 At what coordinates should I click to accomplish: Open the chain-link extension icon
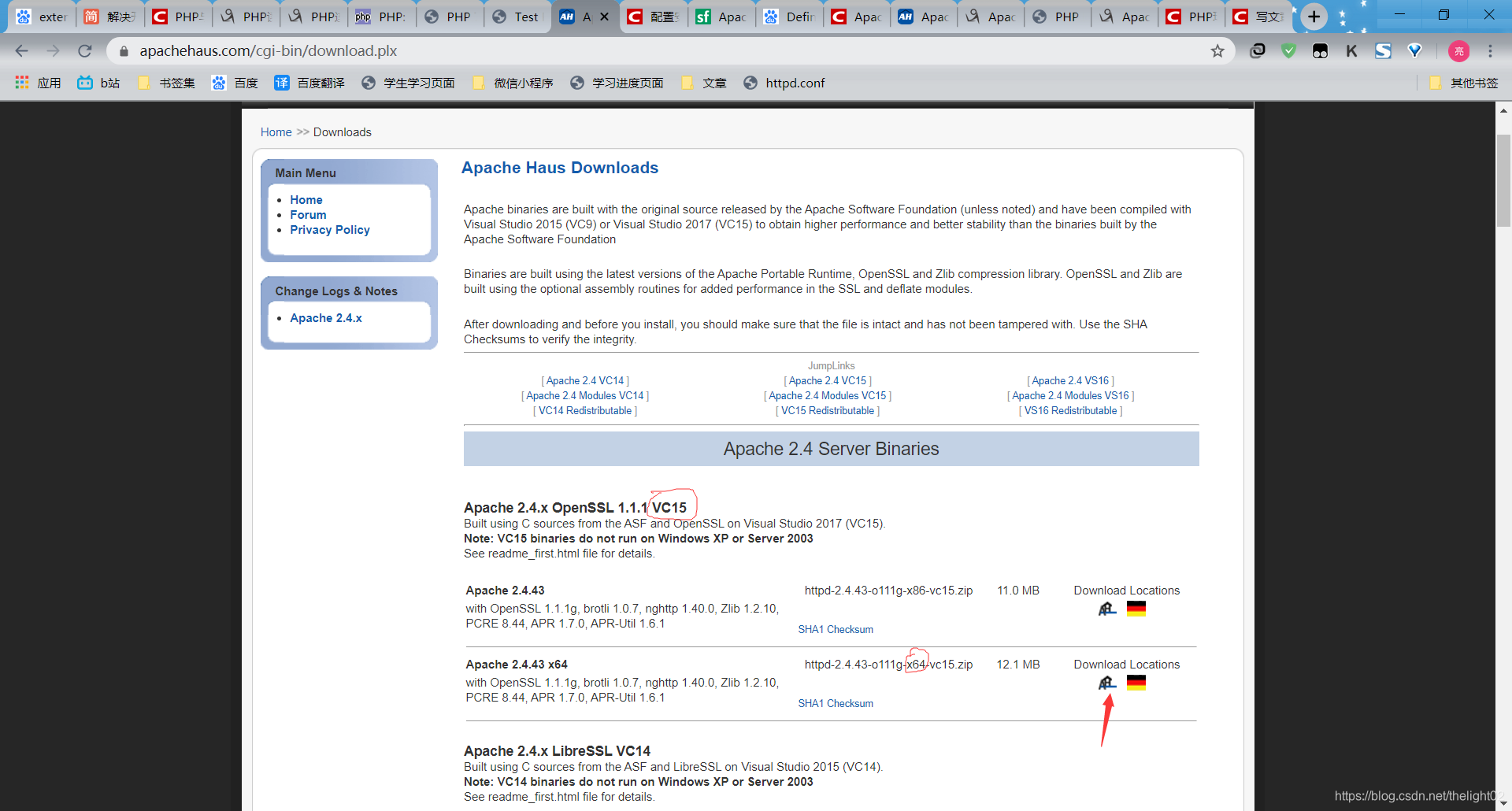click(1258, 51)
